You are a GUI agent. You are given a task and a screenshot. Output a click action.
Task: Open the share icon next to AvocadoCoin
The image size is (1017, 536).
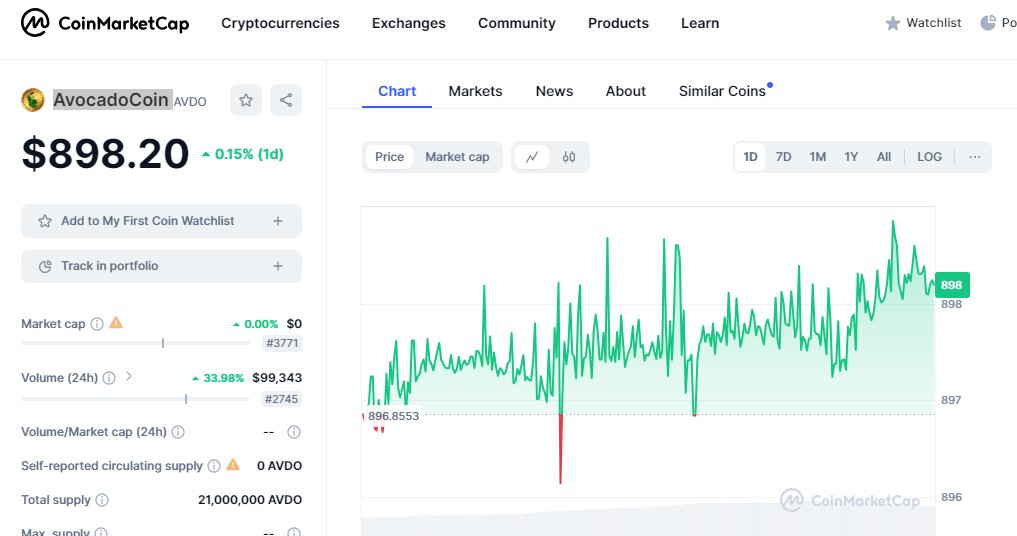click(x=286, y=100)
